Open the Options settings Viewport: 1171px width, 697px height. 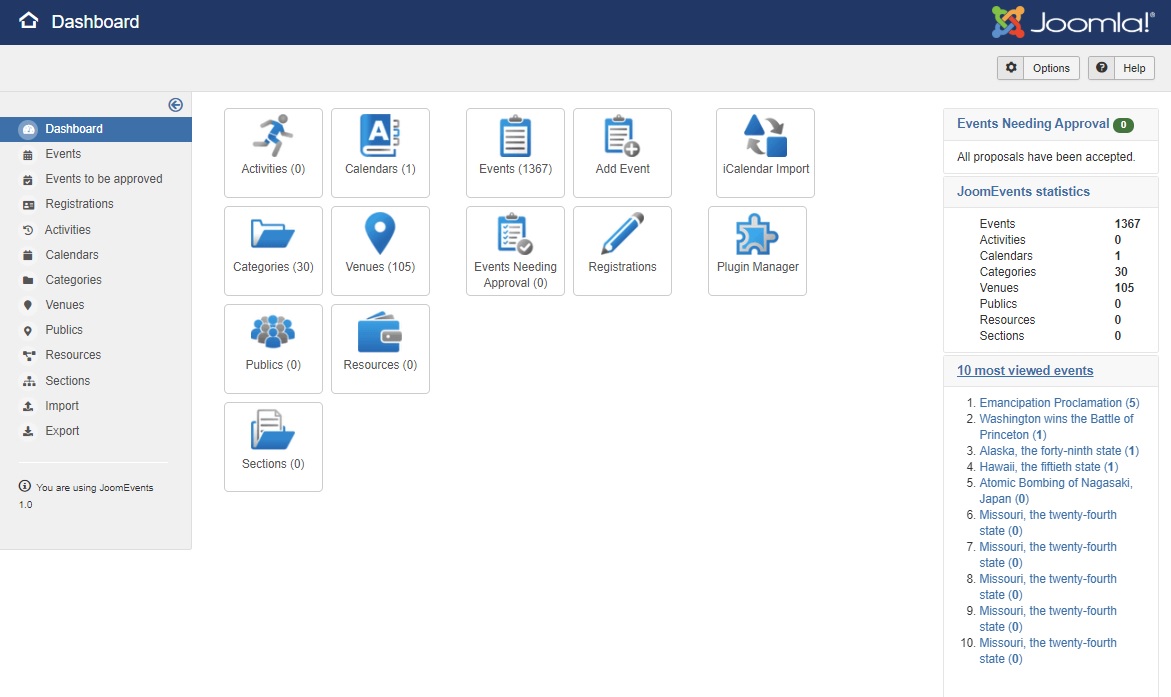1038,67
